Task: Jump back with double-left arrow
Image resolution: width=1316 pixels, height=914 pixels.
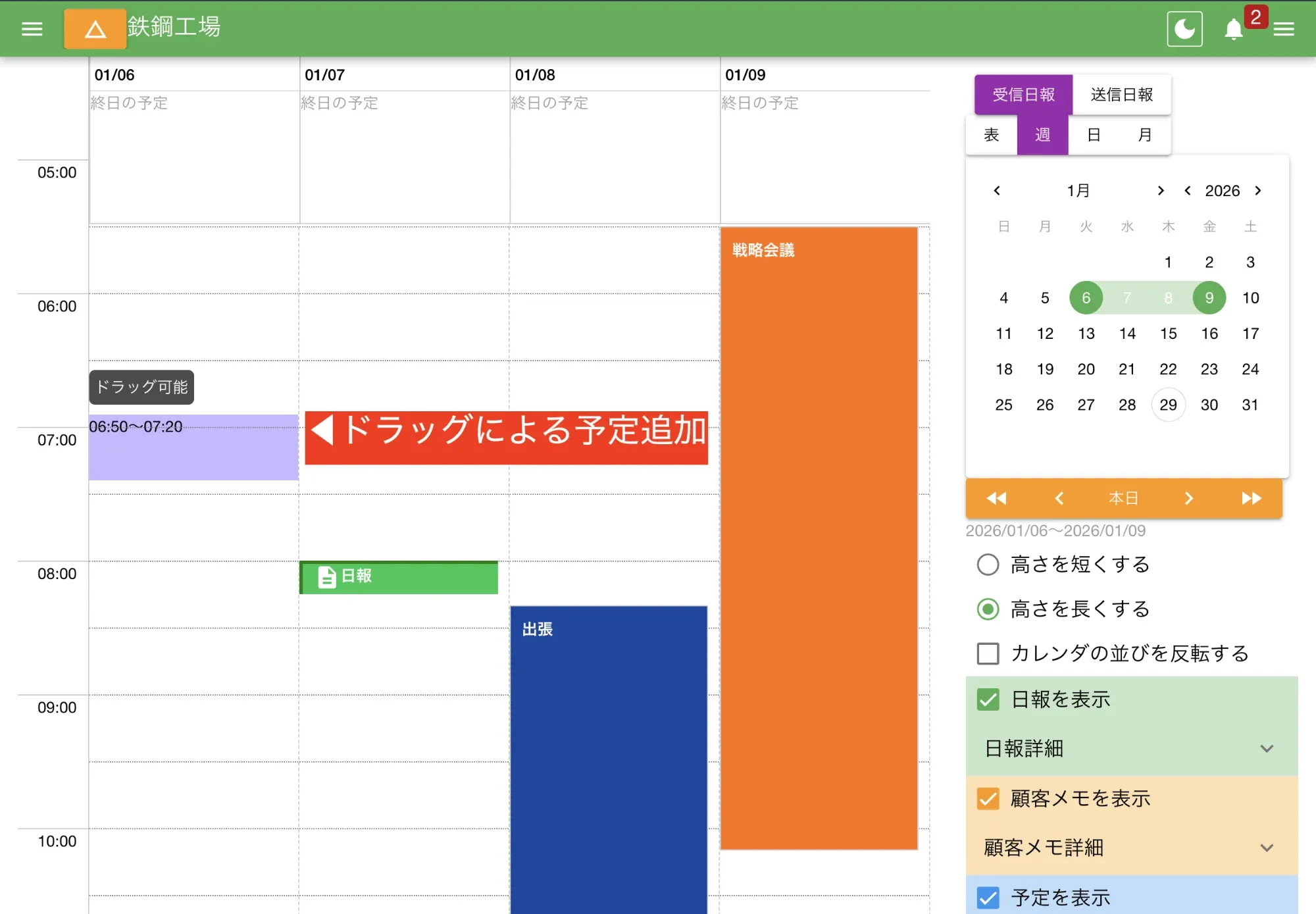Action: coord(996,498)
